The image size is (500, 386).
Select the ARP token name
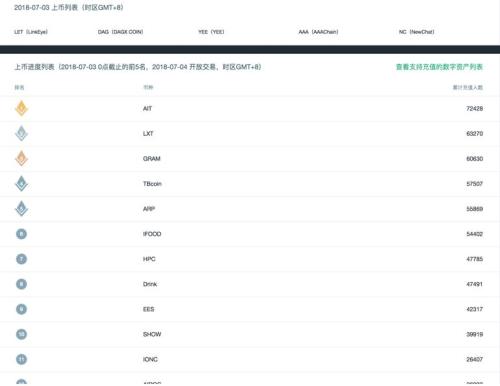[x=149, y=209]
